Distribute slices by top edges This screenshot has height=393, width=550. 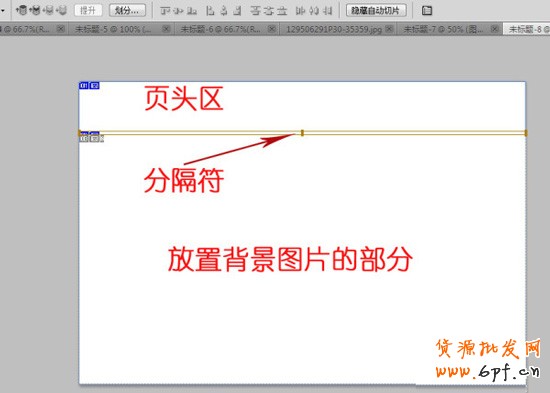(255, 11)
